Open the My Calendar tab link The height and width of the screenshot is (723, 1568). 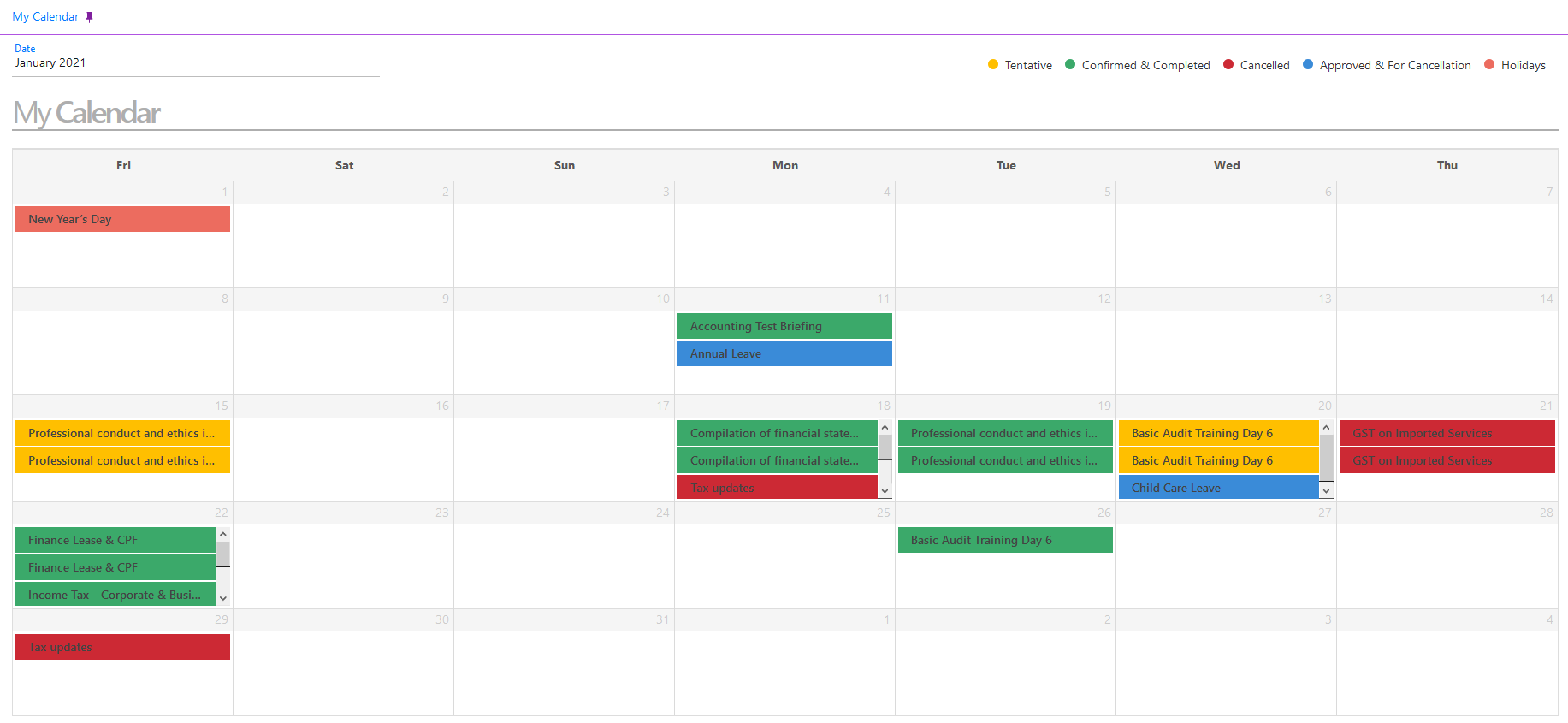tap(45, 17)
